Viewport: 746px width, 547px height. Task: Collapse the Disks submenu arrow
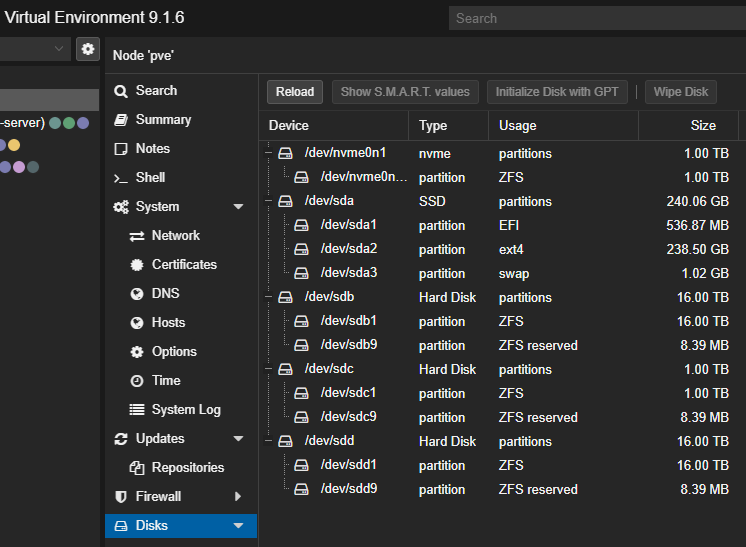238,526
